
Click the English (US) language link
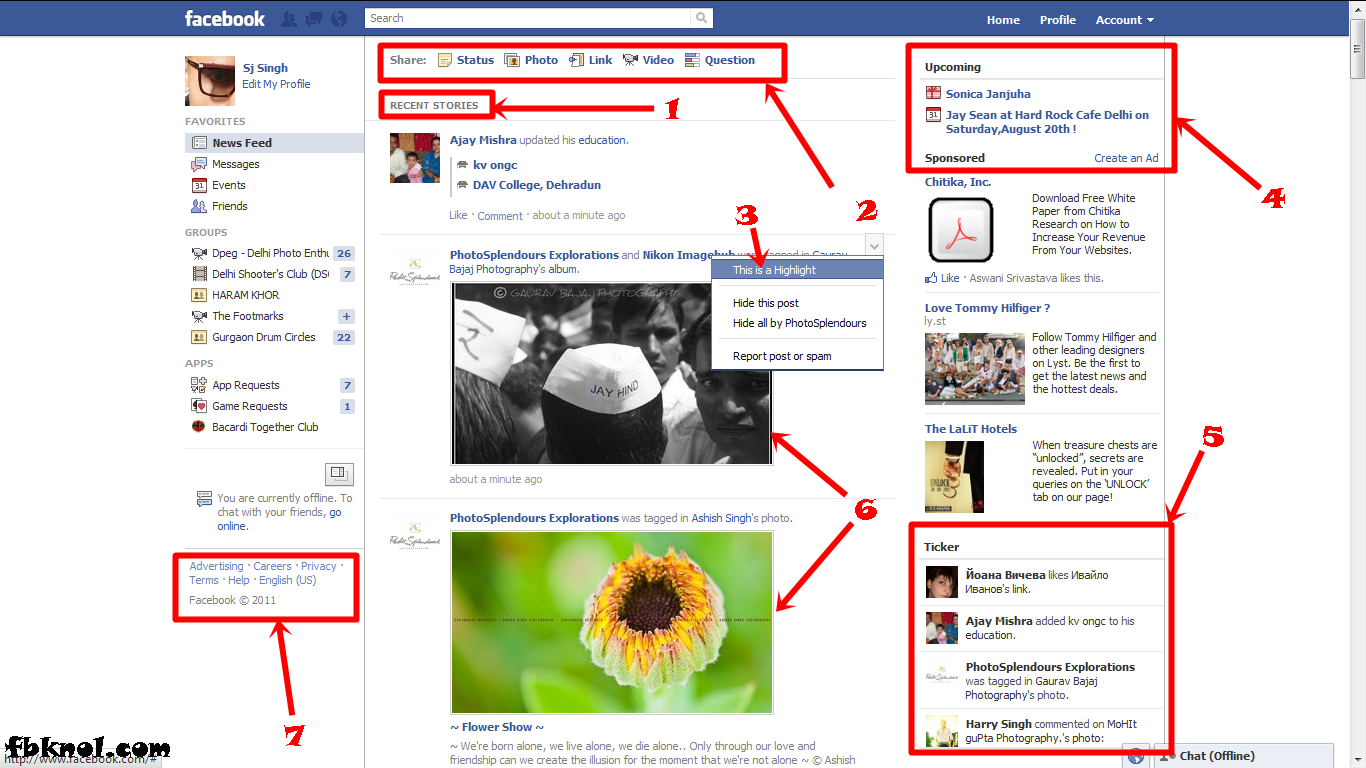coord(287,580)
